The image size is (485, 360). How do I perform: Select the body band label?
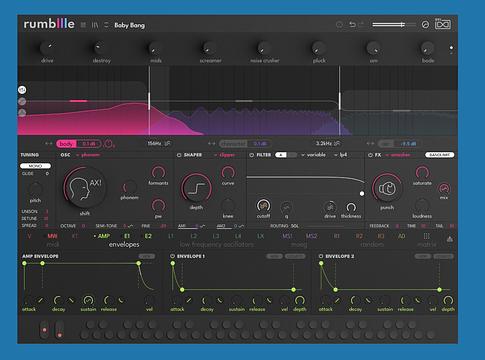pos(66,144)
